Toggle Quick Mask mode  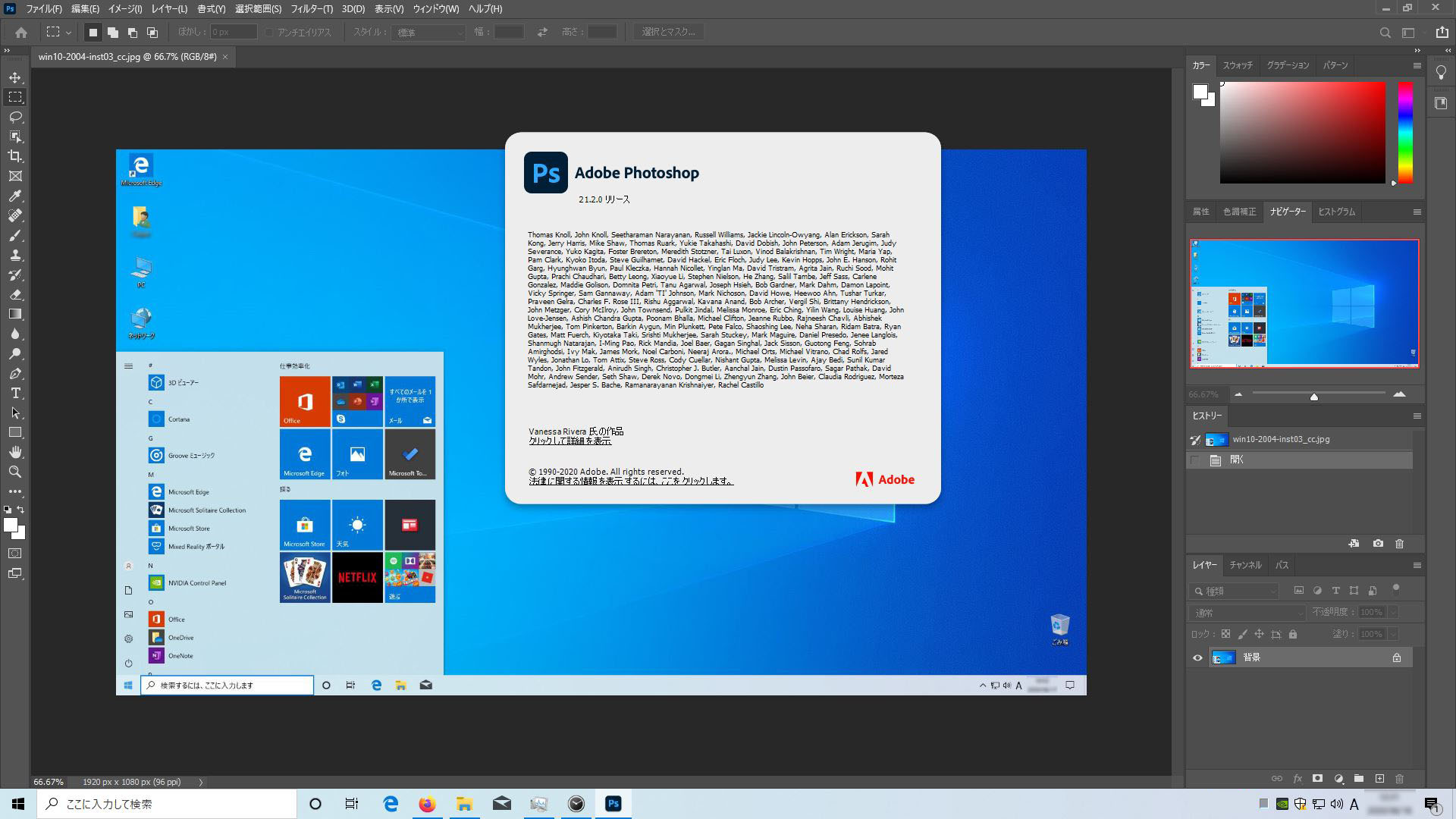click(15, 554)
